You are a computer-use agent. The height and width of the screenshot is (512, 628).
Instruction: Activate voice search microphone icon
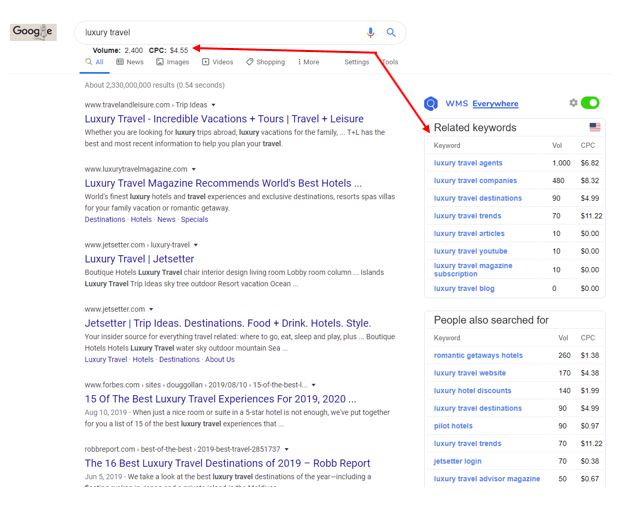(x=370, y=32)
